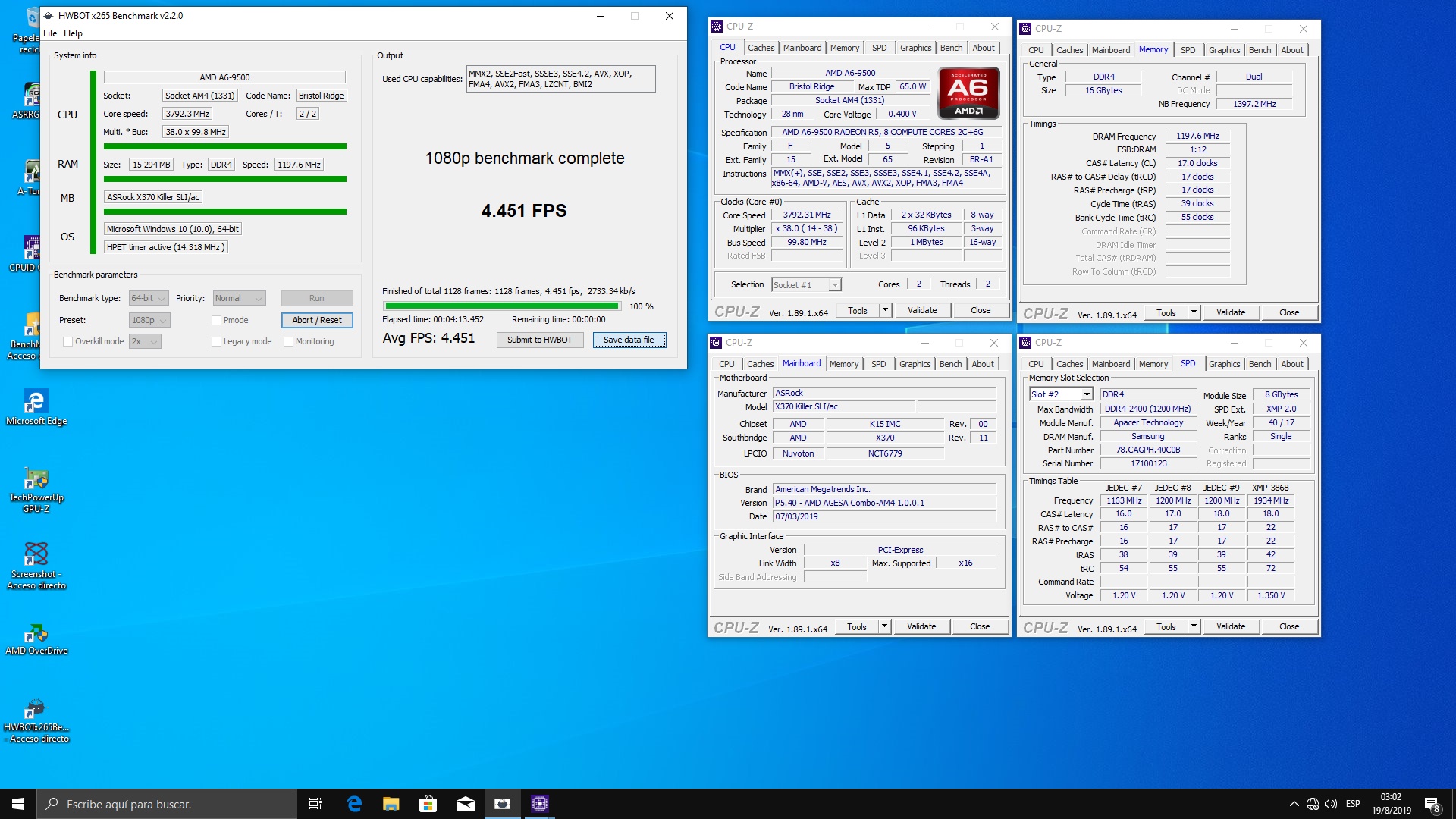Open File menu in HWBOT
This screenshot has height=819, width=1456.
tap(50, 33)
